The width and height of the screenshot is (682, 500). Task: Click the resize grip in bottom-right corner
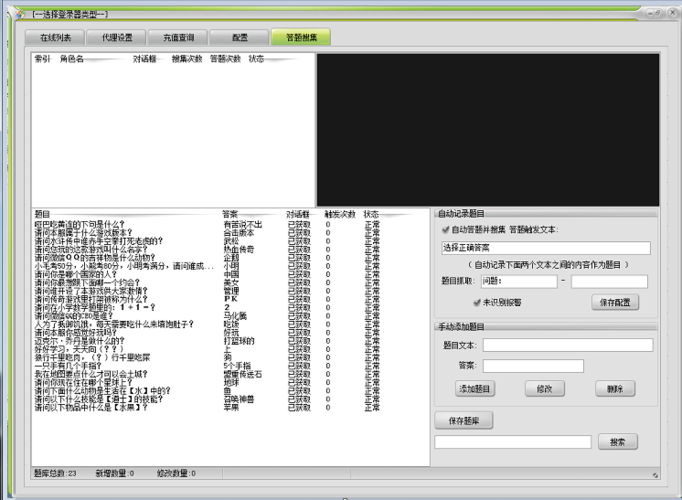pyautogui.click(x=655, y=475)
